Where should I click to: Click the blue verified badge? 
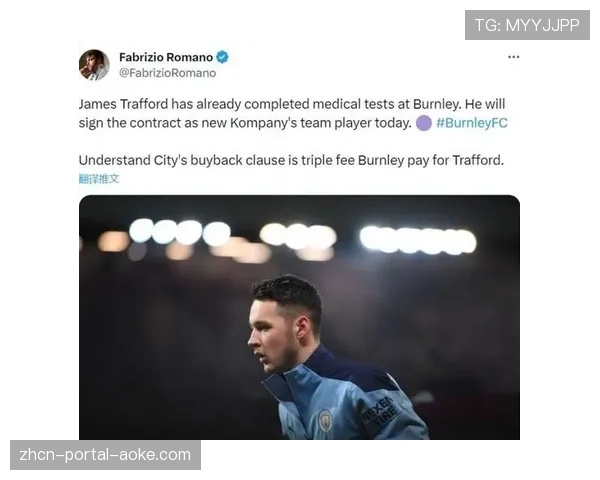pos(222,57)
